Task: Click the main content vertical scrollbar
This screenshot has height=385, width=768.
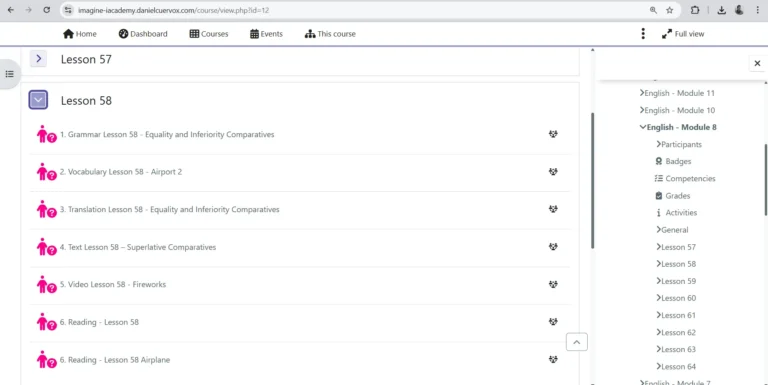Action: (x=592, y=180)
